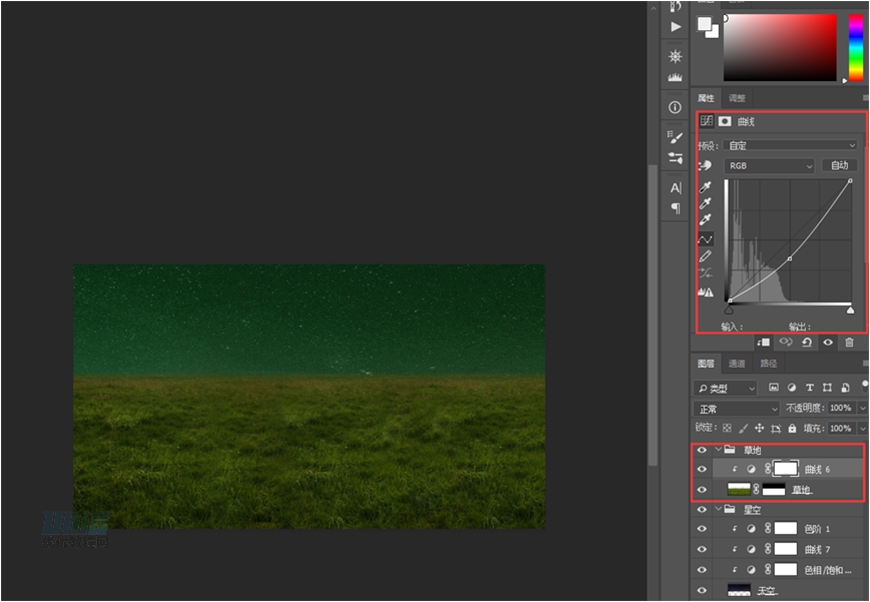Image resolution: width=870 pixels, height=602 pixels.
Task: Lock transparent pixels icon
Action: [x=727, y=428]
